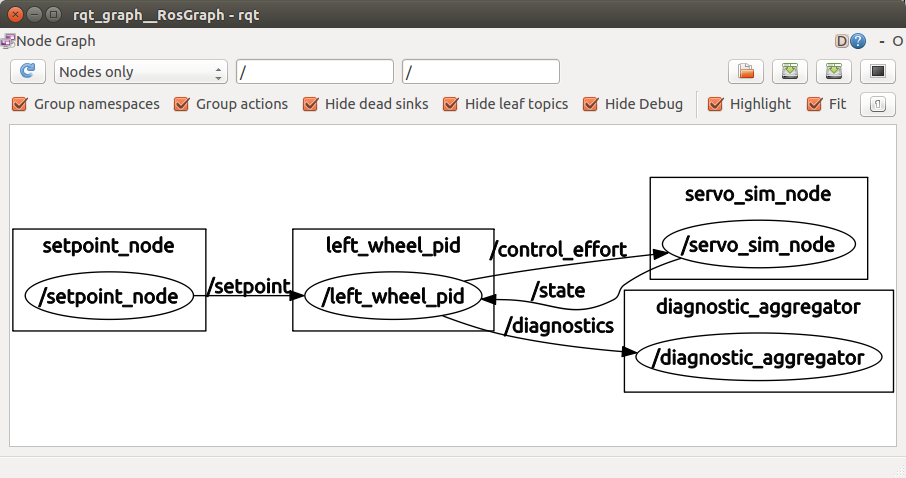906x478 pixels.
Task: Open the Nodes only dropdown
Action: click(141, 72)
